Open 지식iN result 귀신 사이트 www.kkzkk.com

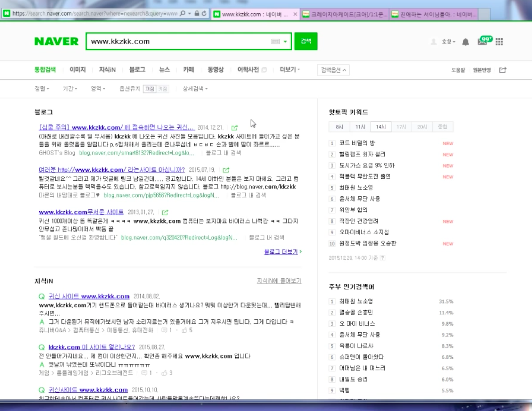pyautogui.click(x=89, y=296)
